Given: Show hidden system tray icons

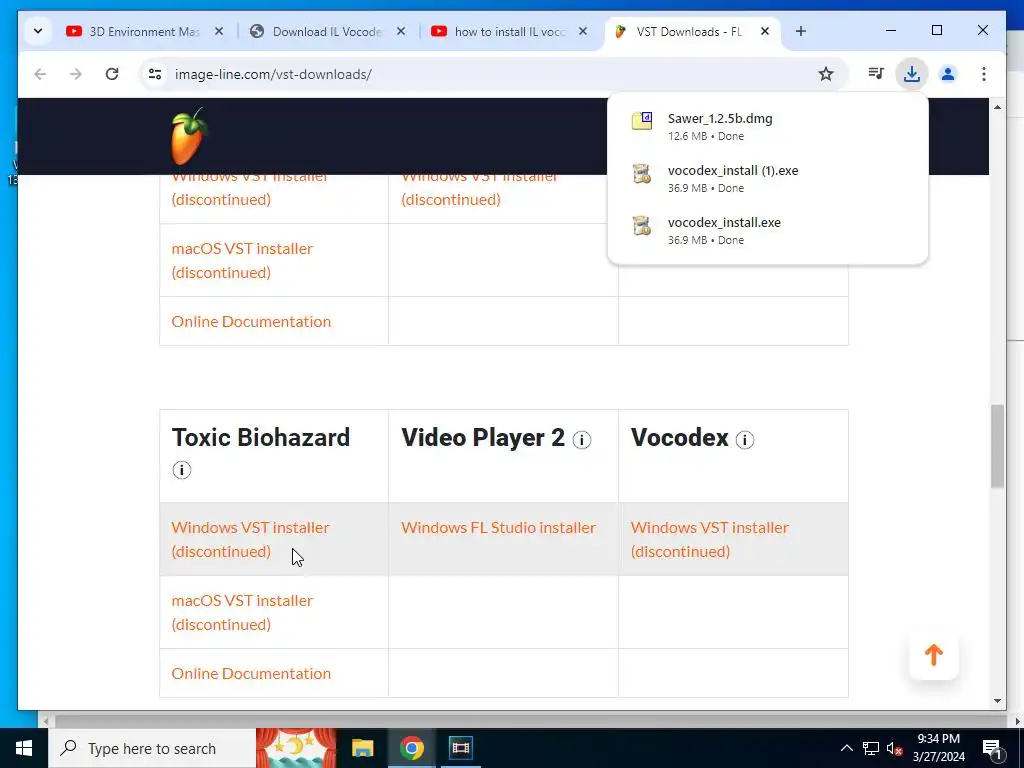Looking at the screenshot, I should pos(846,748).
